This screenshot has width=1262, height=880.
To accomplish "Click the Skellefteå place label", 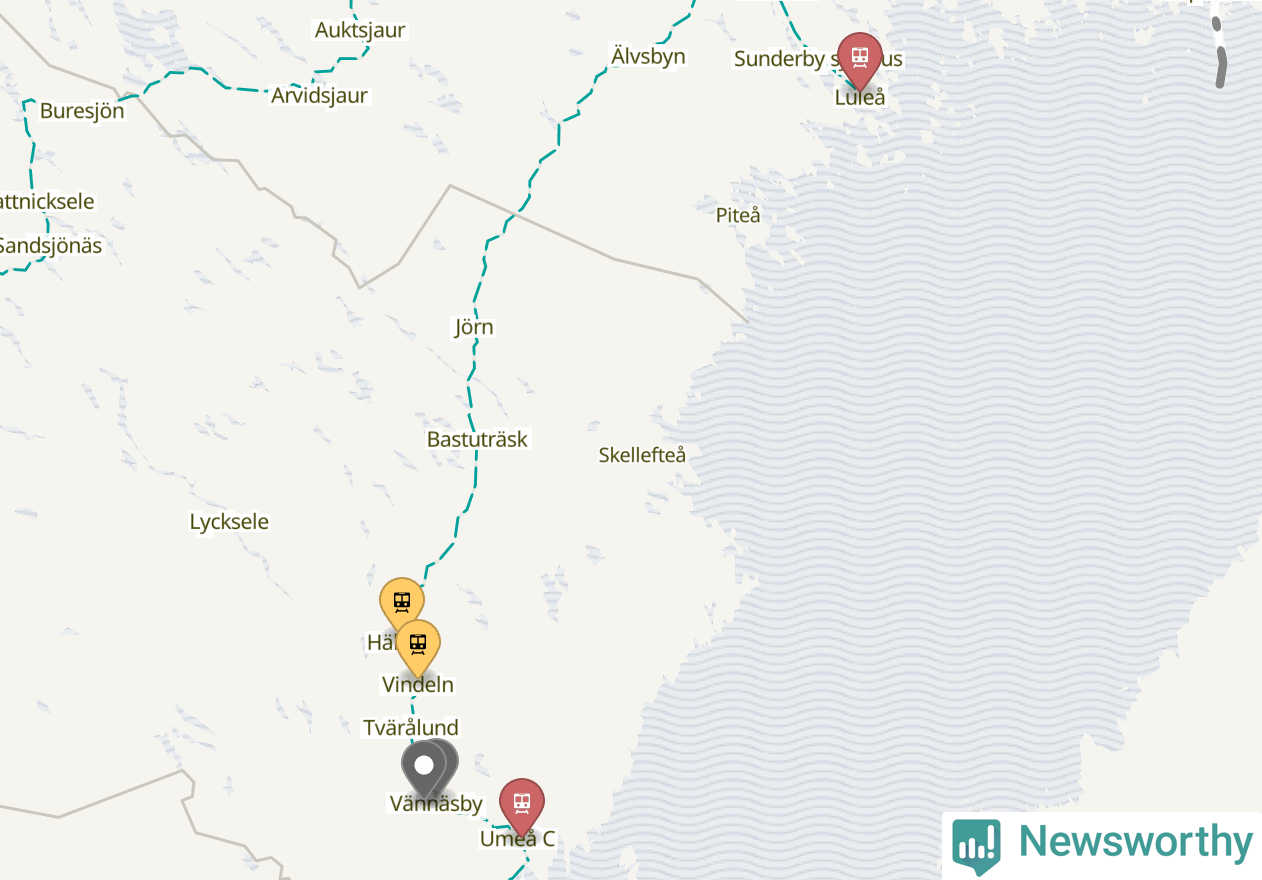I will coord(642,456).
